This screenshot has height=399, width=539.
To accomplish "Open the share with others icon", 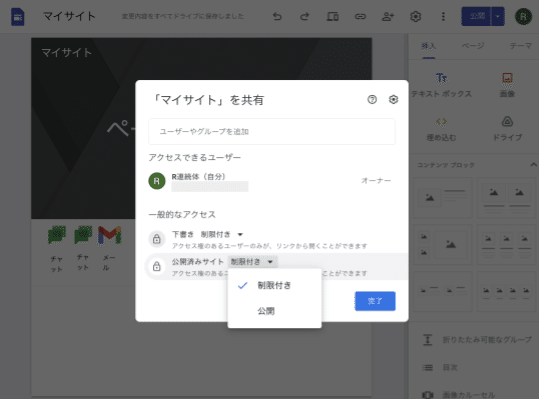I will pyautogui.click(x=388, y=16).
